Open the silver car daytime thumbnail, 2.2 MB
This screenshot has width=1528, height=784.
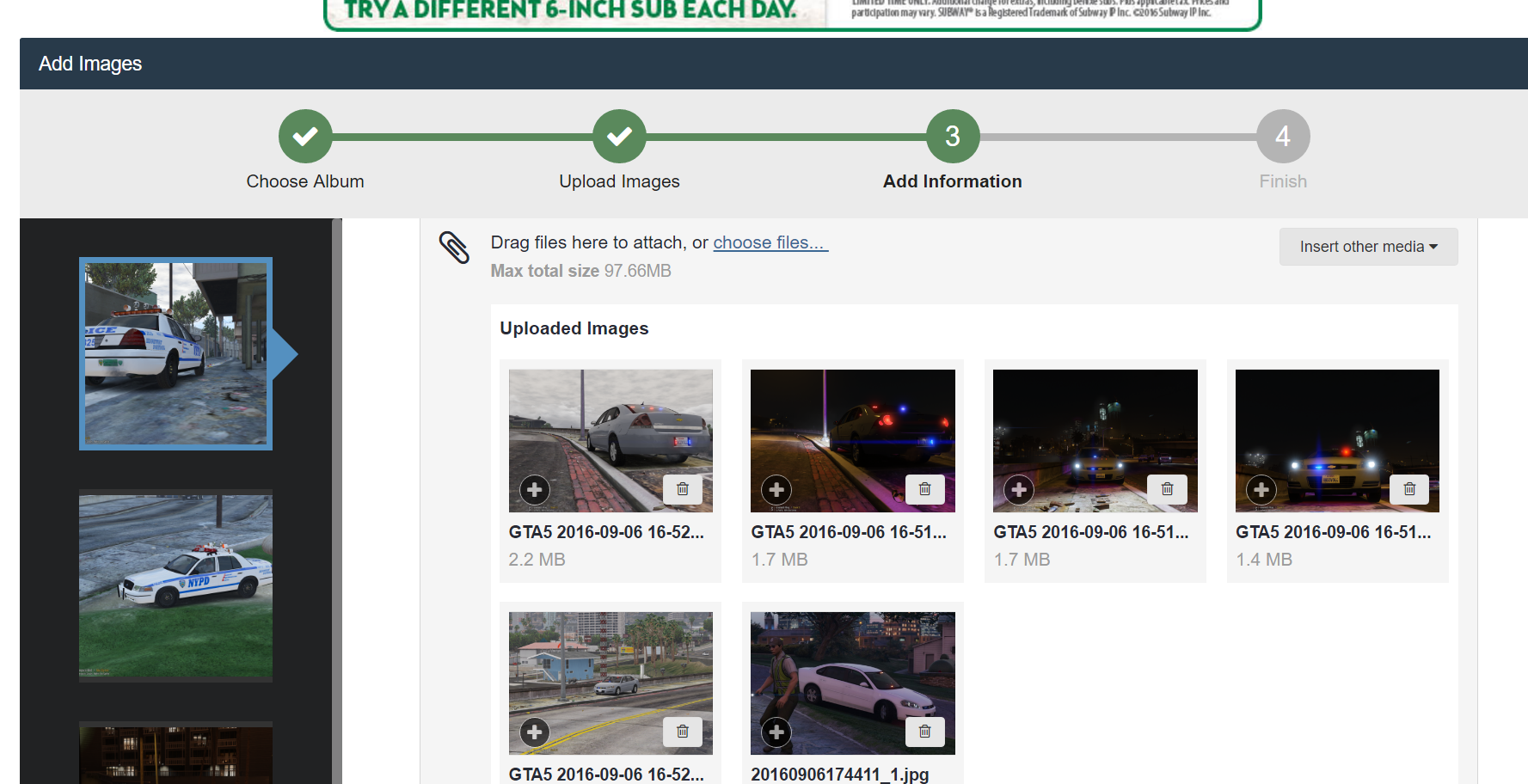tap(611, 441)
